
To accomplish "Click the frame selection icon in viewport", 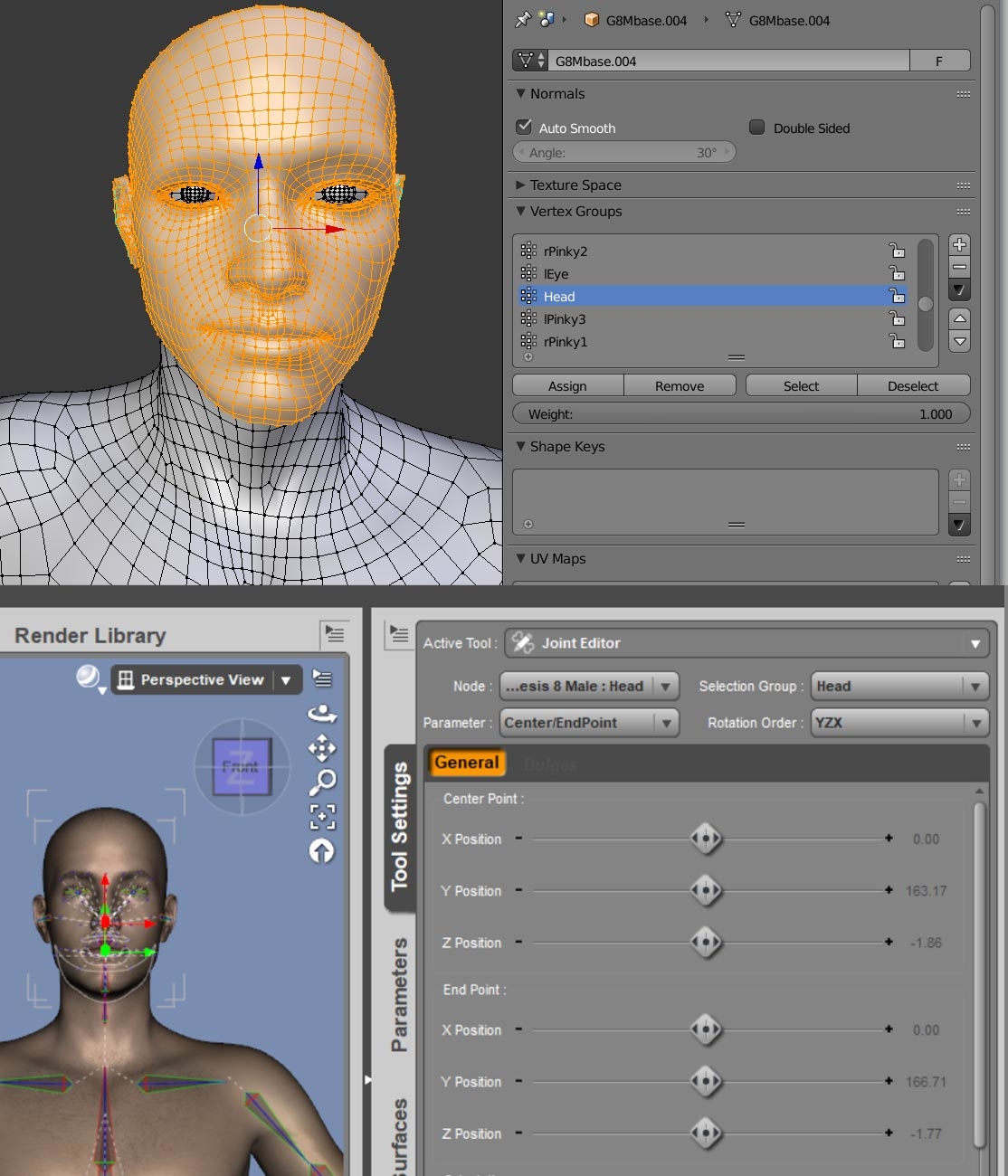I will click(x=322, y=816).
